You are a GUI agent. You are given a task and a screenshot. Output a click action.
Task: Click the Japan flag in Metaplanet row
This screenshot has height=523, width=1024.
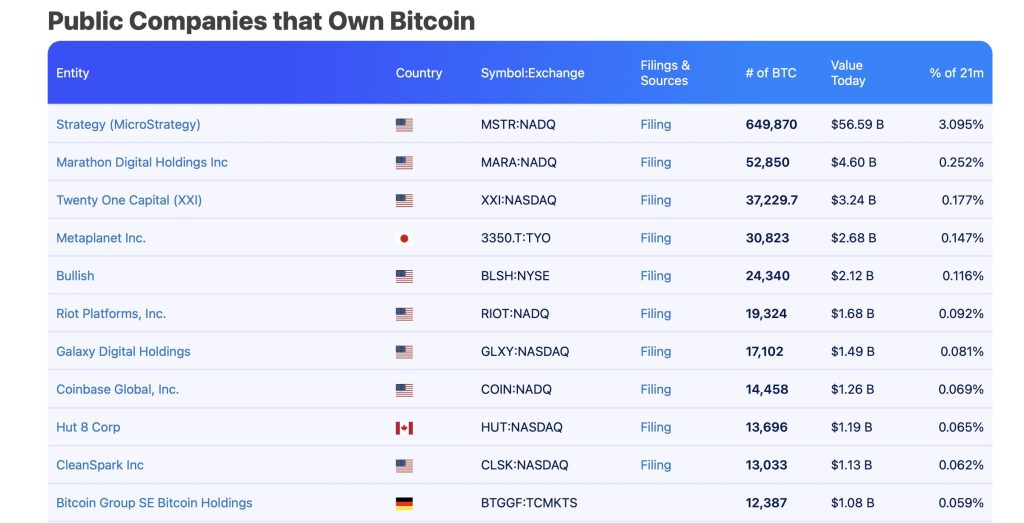tap(404, 238)
